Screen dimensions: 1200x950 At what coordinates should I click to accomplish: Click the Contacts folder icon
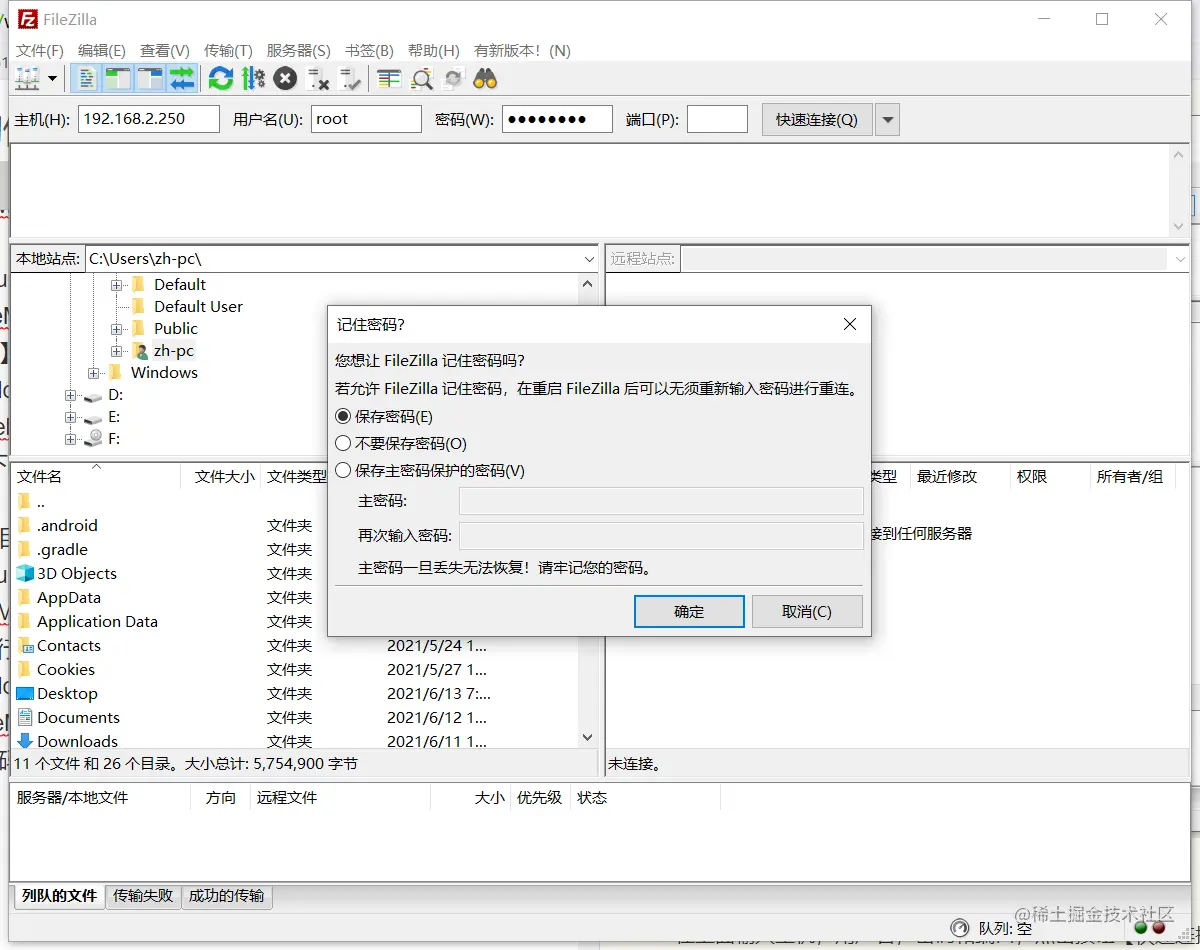click(x=25, y=645)
